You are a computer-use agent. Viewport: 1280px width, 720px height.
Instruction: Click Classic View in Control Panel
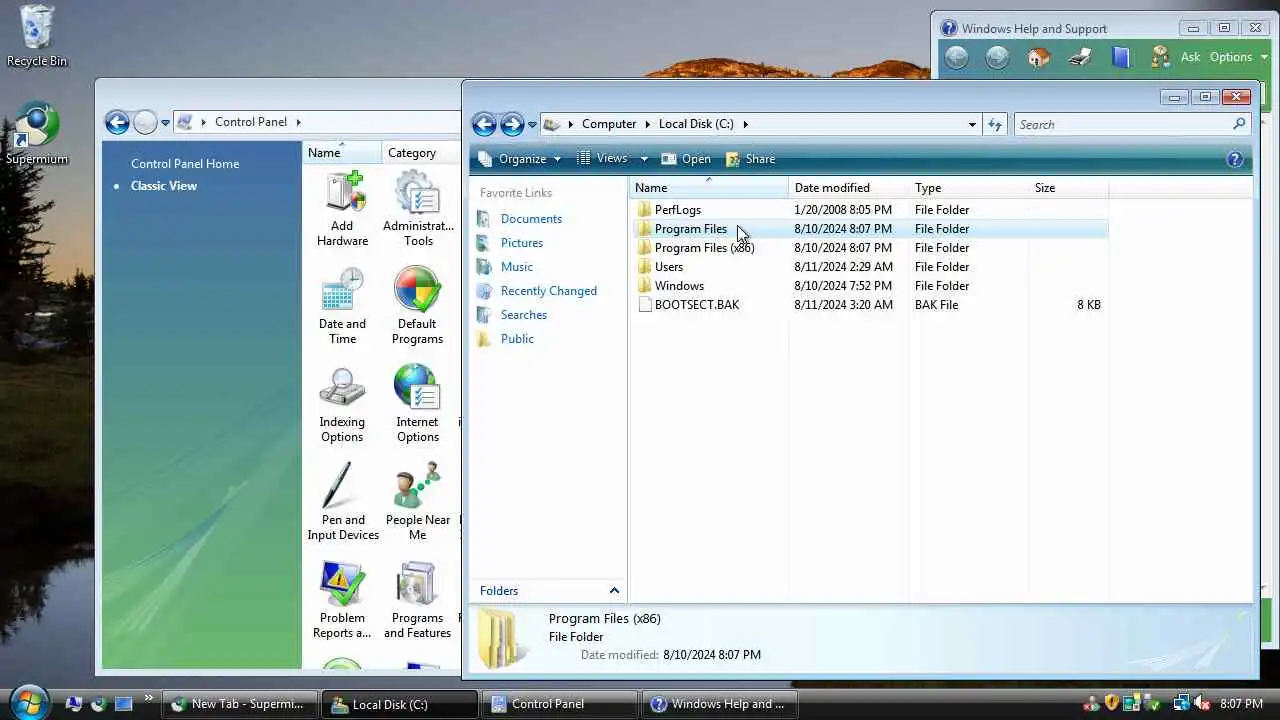pos(164,186)
